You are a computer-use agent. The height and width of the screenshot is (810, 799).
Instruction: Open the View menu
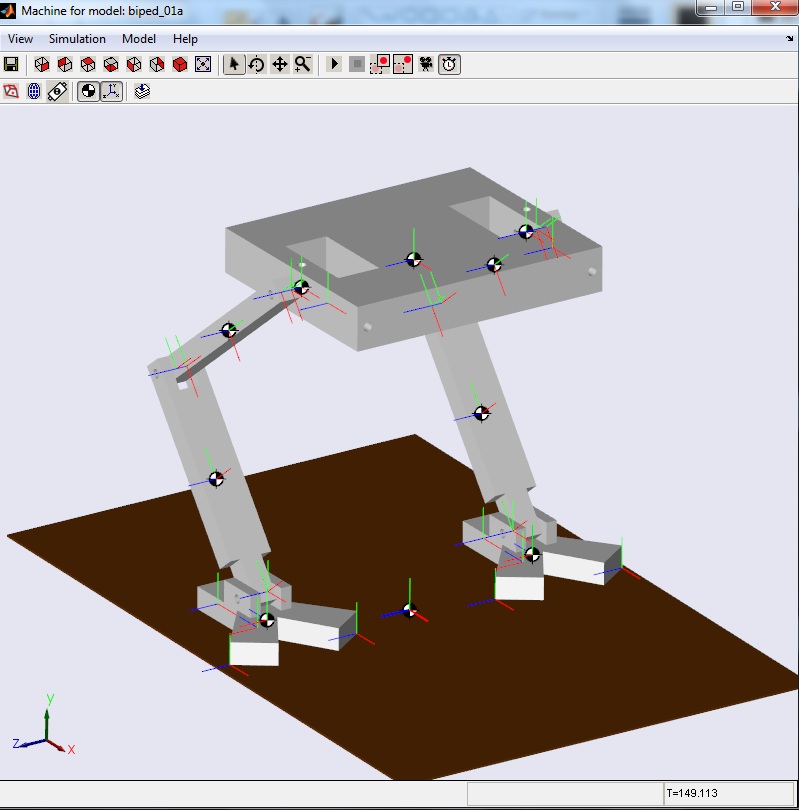pos(20,39)
